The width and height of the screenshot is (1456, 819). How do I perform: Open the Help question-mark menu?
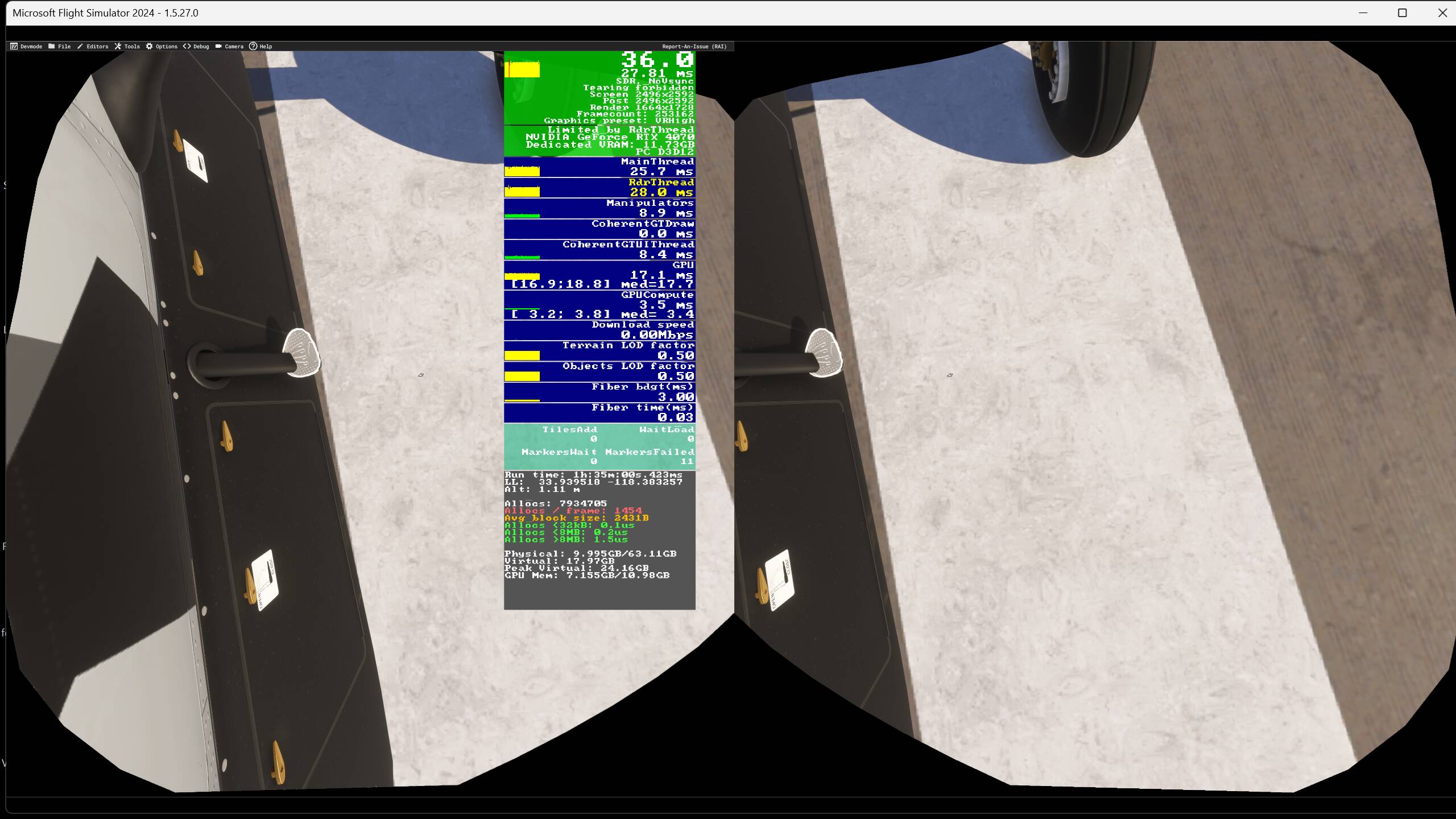point(260,47)
